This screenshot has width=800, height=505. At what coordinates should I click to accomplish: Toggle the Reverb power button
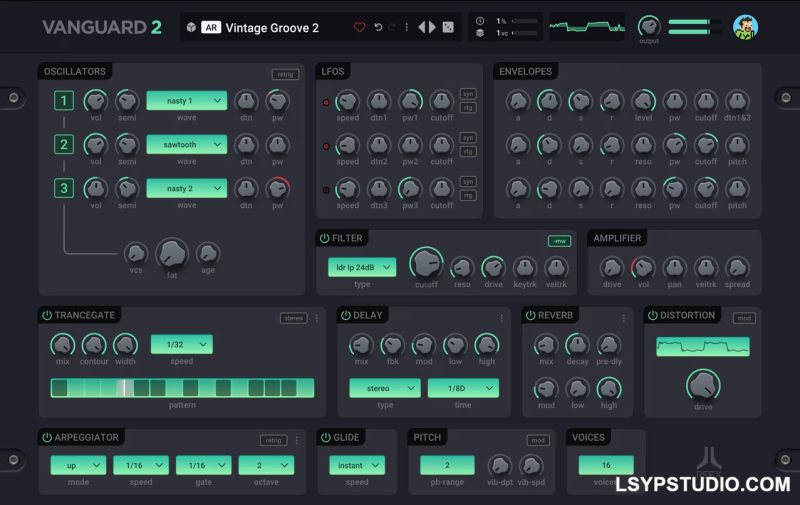[x=530, y=315]
